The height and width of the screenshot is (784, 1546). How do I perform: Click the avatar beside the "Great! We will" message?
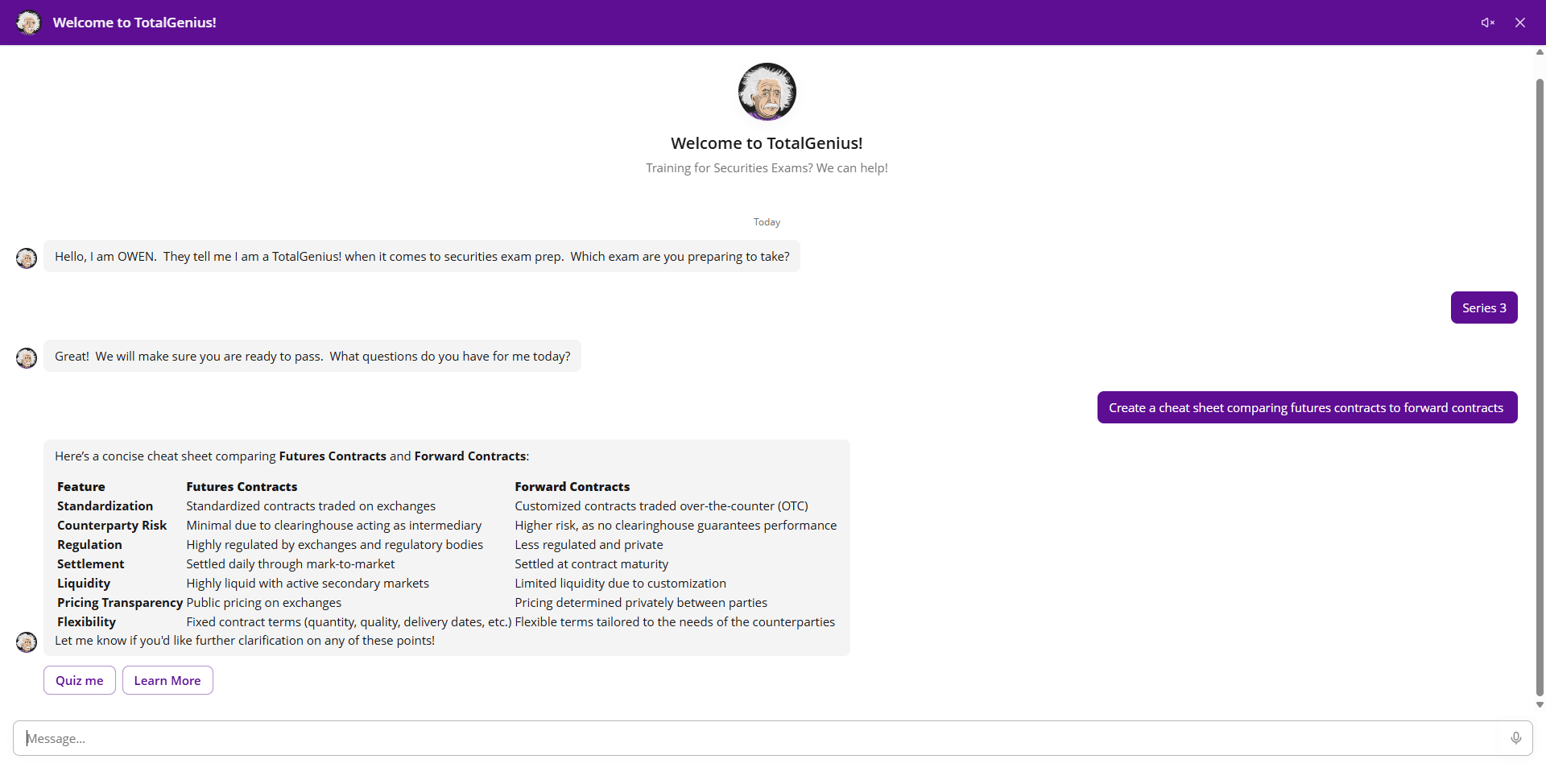click(x=27, y=358)
